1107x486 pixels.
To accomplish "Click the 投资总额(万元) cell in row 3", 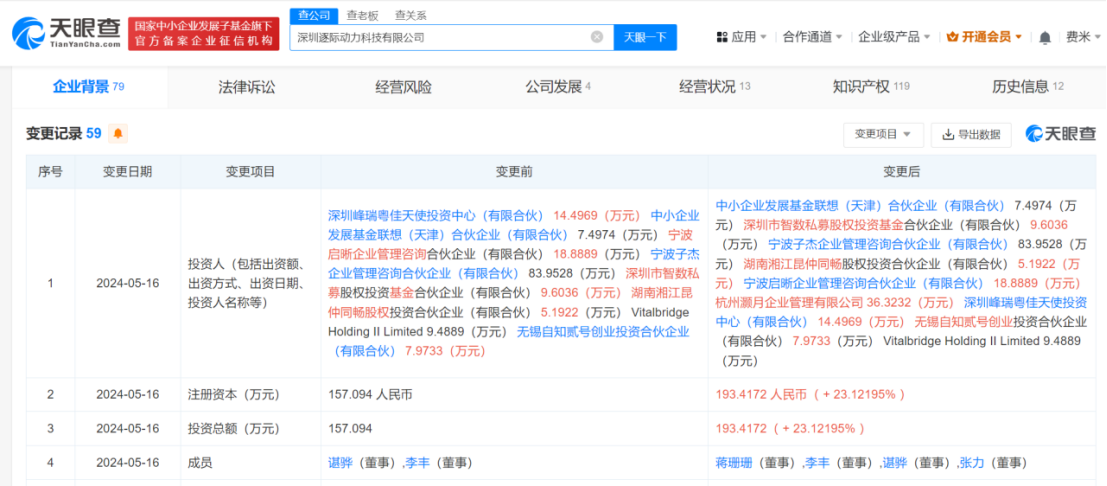I will 250,428.
